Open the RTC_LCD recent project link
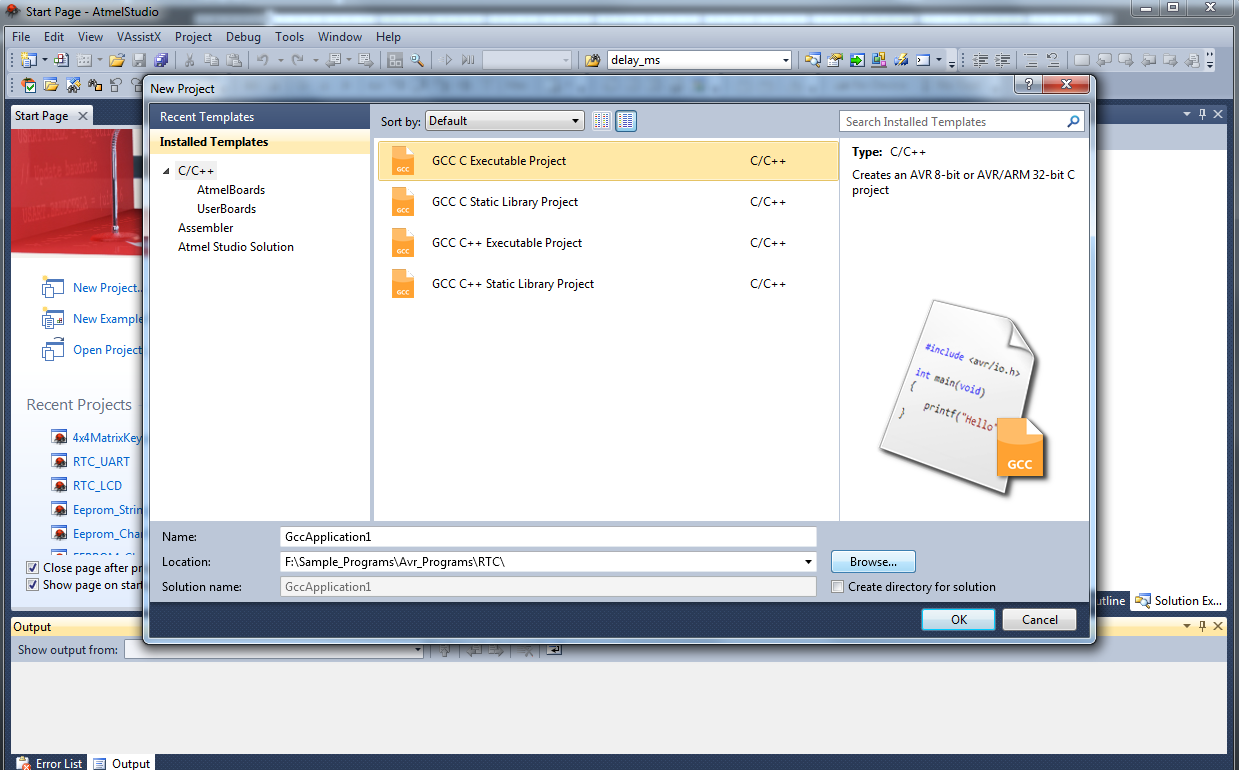The width and height of the screenshot is (1239, 770). pyautogui.click(x=97, y=486)
